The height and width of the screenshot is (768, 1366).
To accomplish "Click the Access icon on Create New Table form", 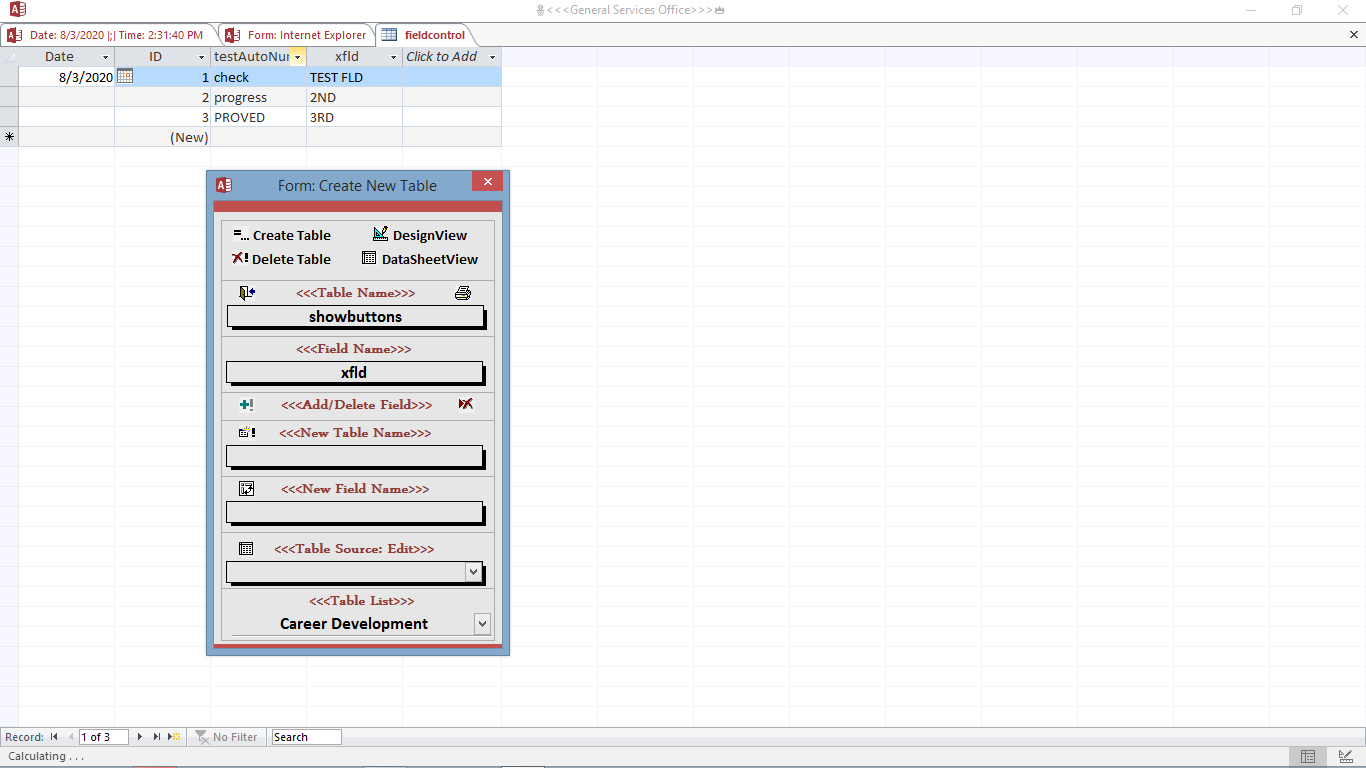I will coord(224,185).
